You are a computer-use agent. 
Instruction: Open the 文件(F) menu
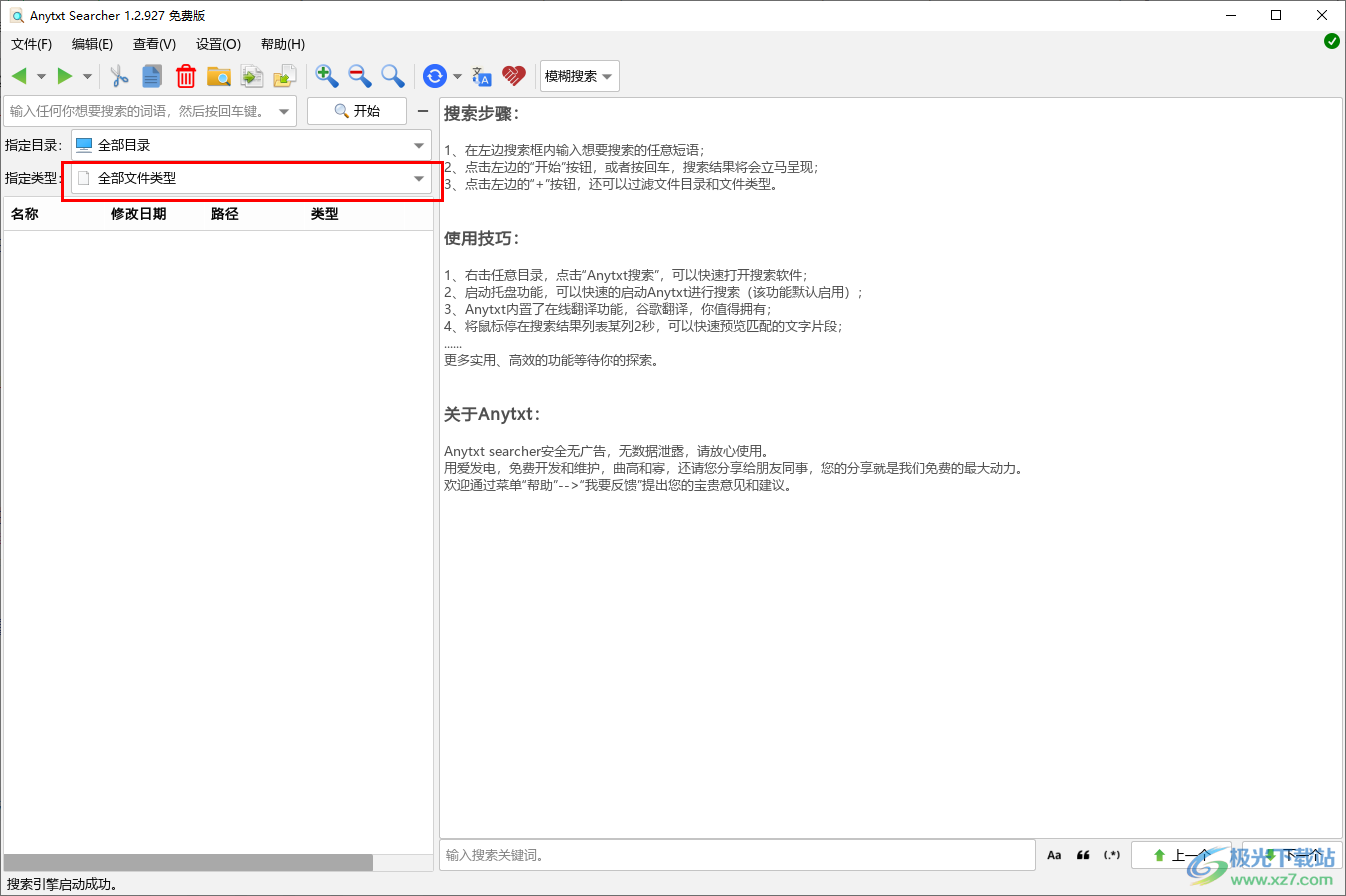[32, 44]
